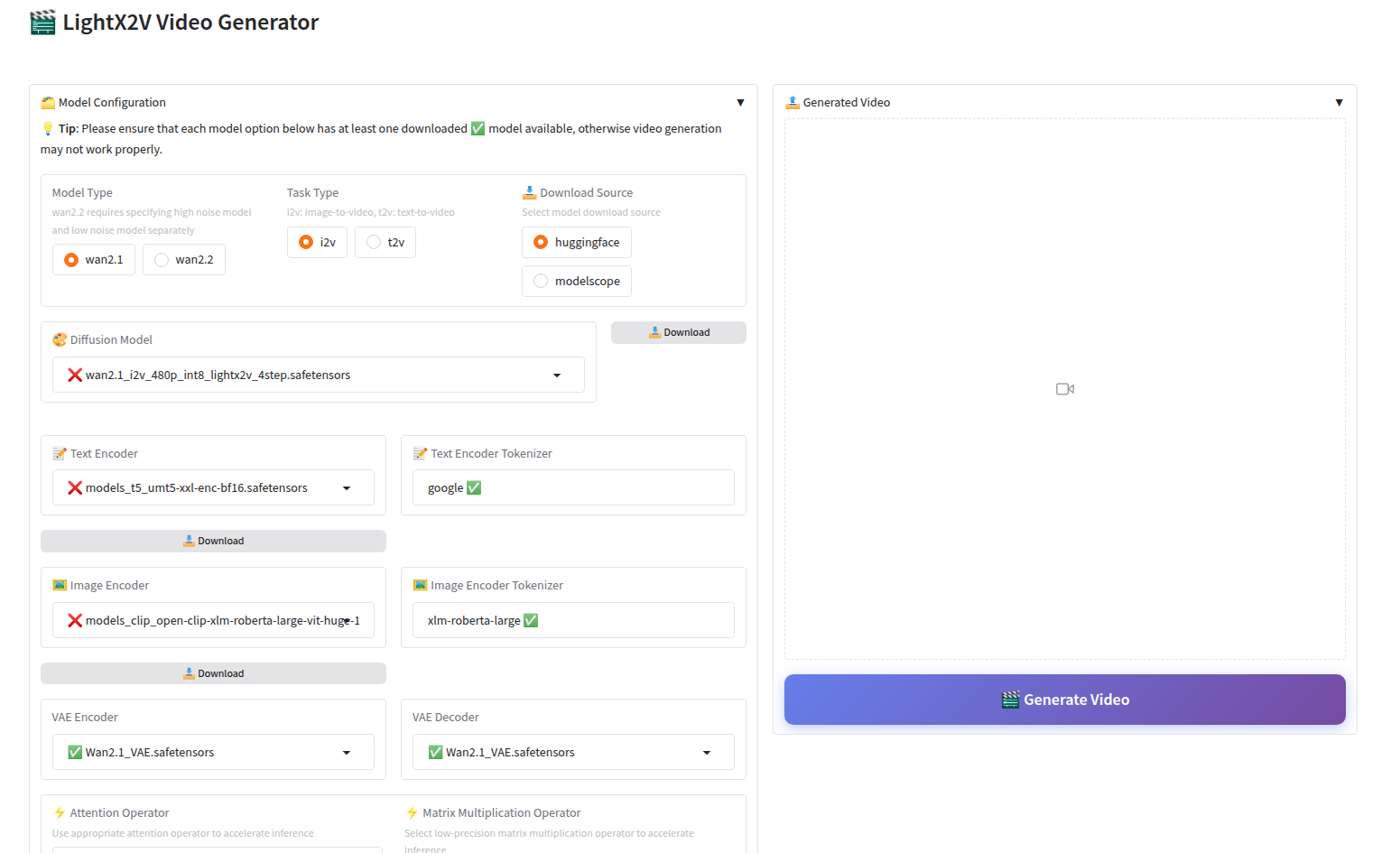Screen dimensions: 1400x853
Task: Click the palette icon beside Diffusion Model
Action: tap(60, 340)
